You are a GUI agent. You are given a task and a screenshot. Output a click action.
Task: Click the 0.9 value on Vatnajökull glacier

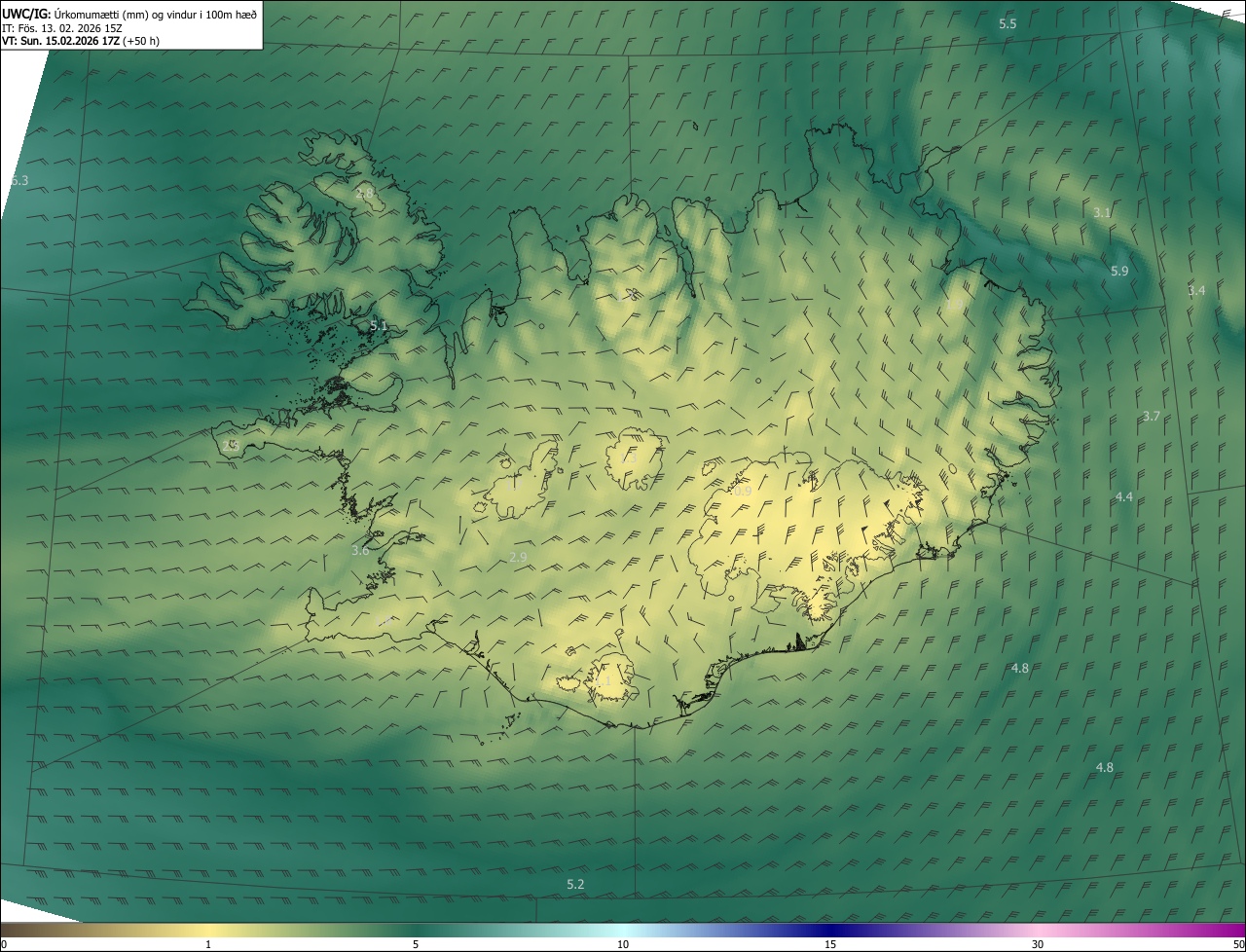(742, 492)
